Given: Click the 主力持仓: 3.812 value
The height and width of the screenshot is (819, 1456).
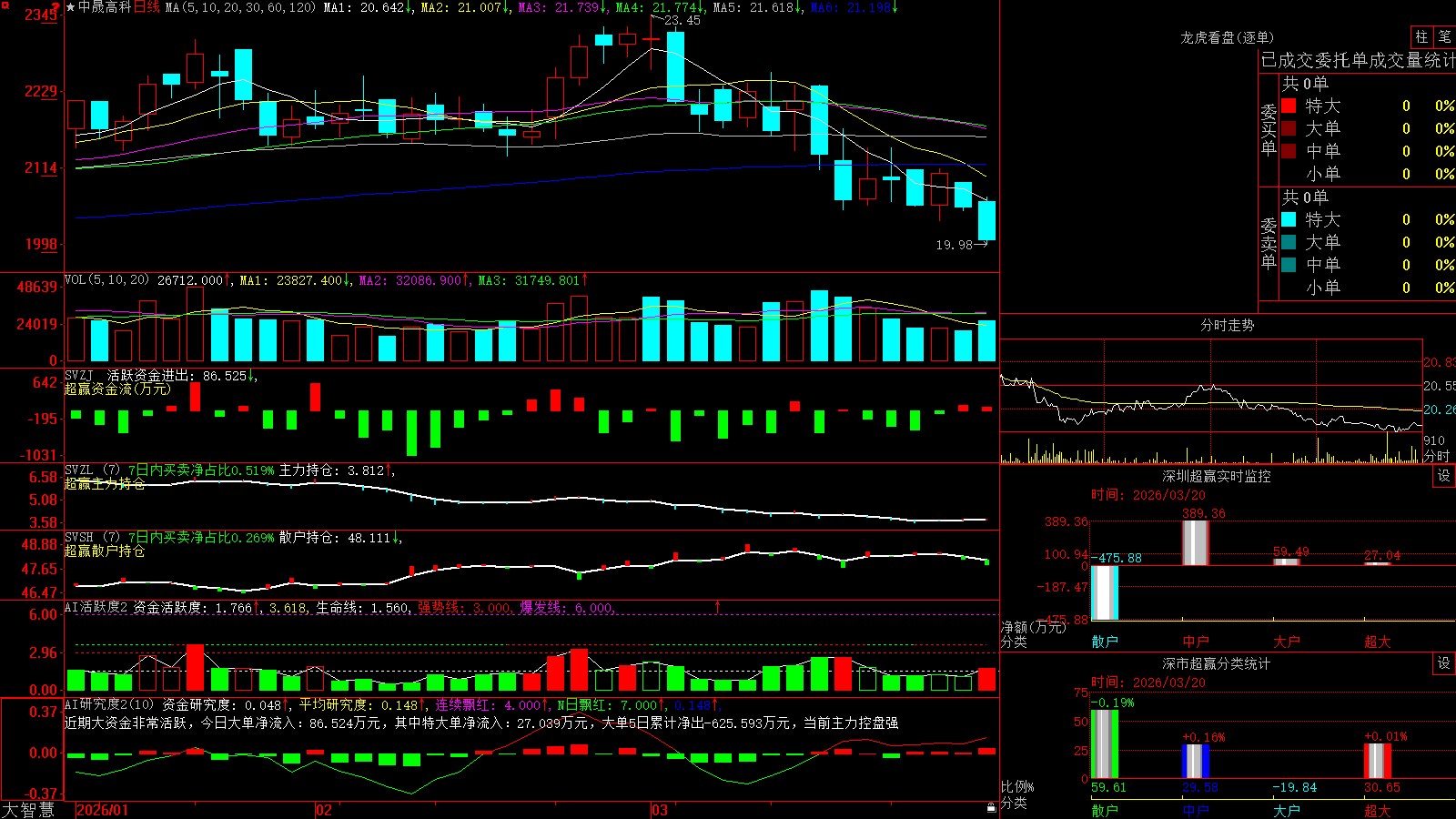Looking at the screenshot, I should [x=332, y=470].
